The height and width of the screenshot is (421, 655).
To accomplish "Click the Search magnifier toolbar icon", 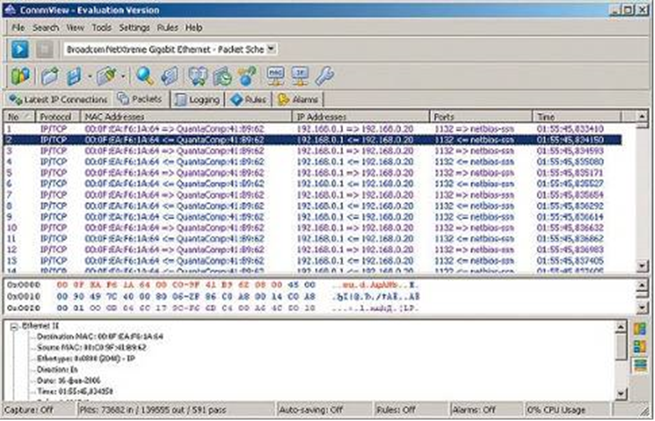I will pyautogui.click(x=145, y=75).
